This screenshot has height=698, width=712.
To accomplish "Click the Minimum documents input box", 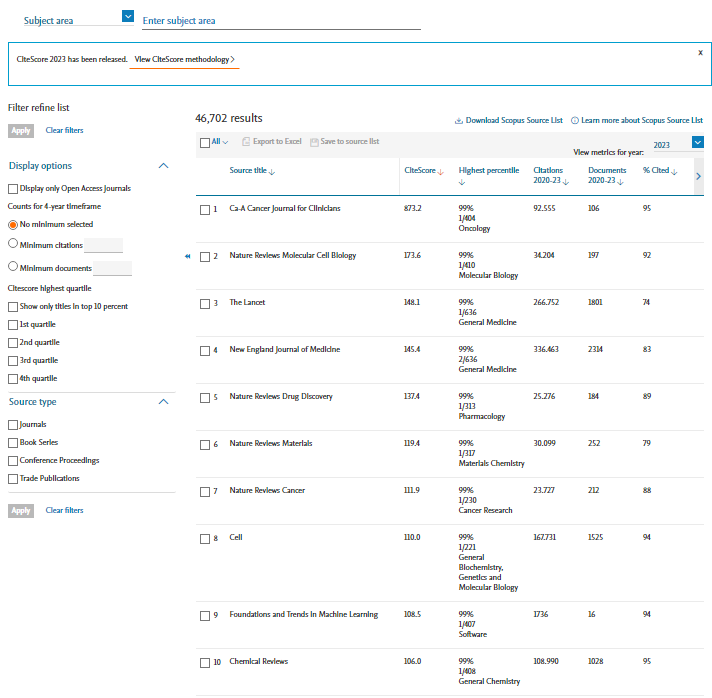I will coord(112,268).
